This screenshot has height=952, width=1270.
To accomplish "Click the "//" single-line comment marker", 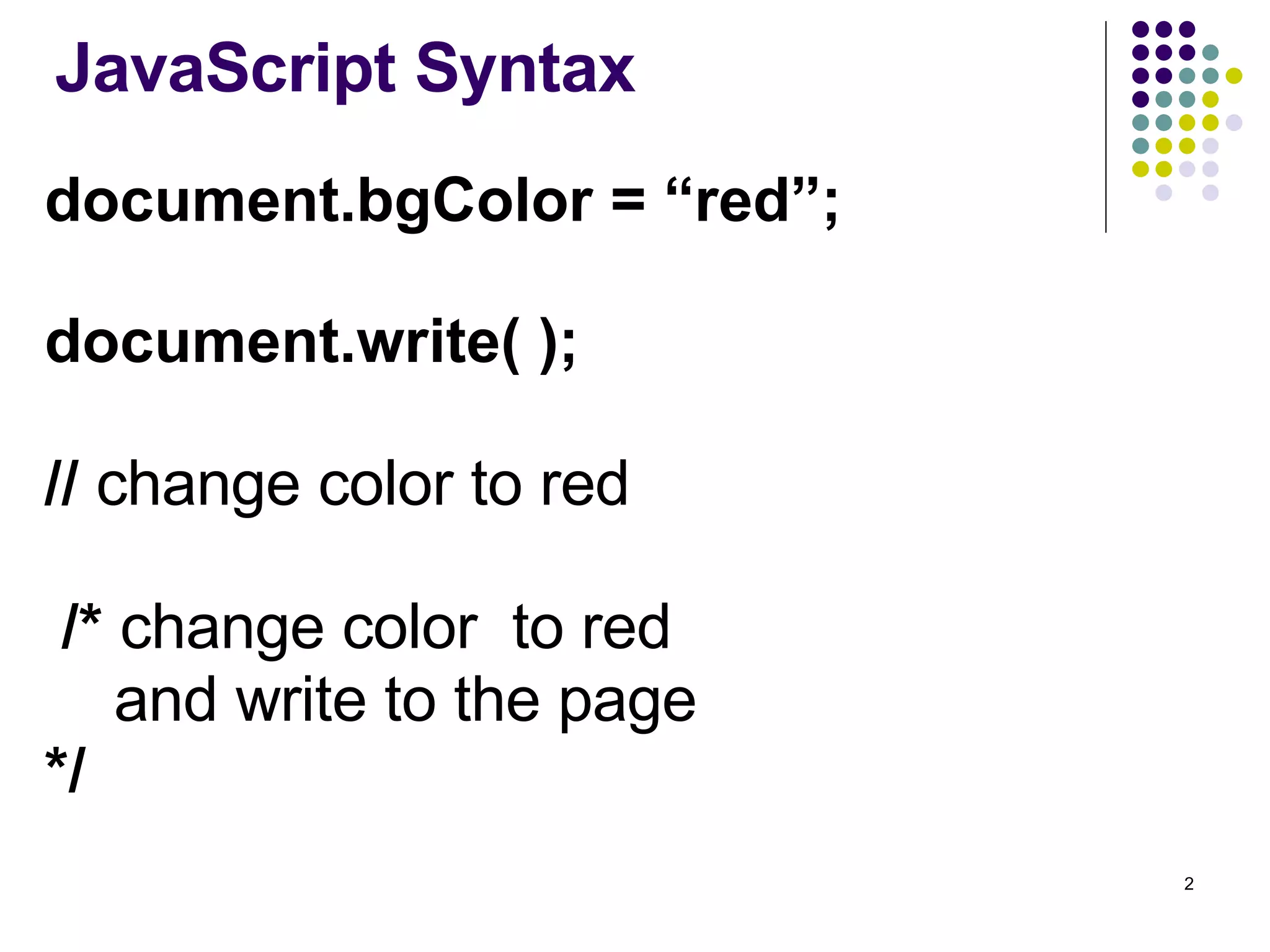I will pos(61,483).
